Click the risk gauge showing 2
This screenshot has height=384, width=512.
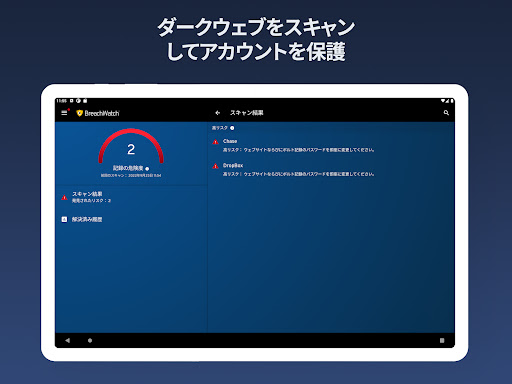click(x=131, y=147)
